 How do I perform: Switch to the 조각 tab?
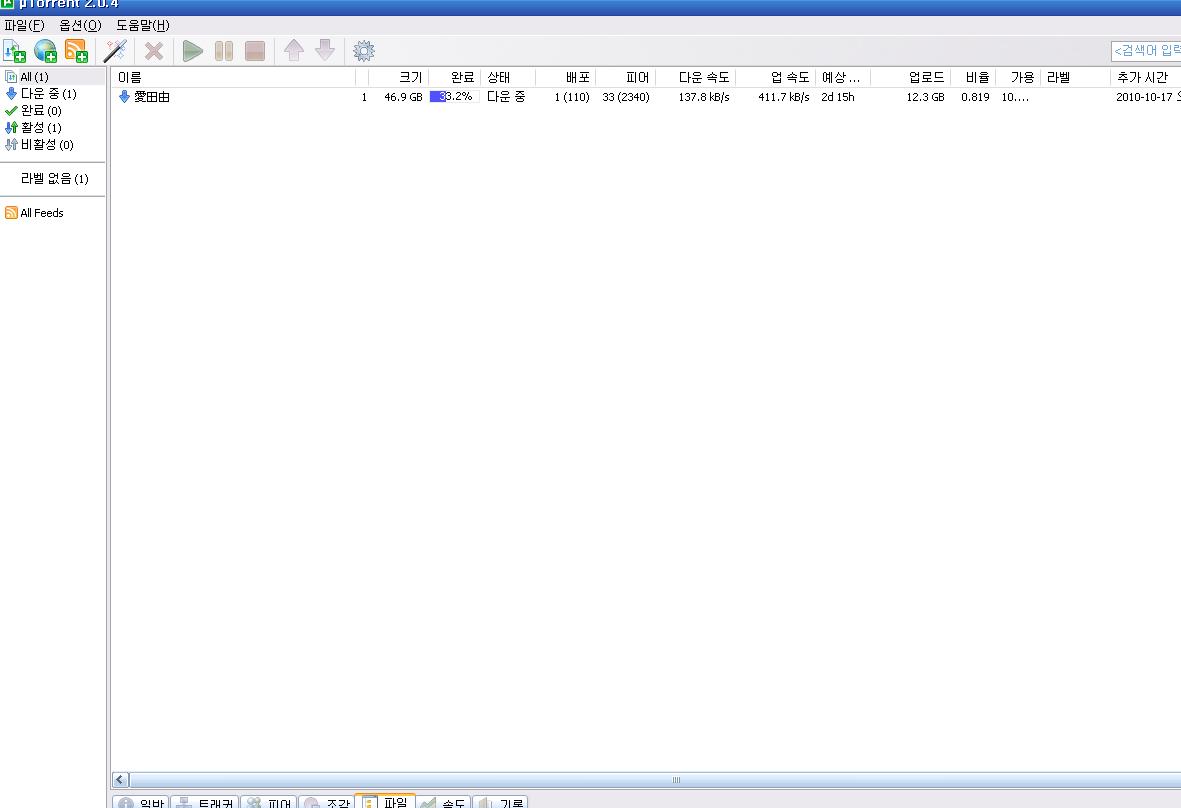point(327,802)
